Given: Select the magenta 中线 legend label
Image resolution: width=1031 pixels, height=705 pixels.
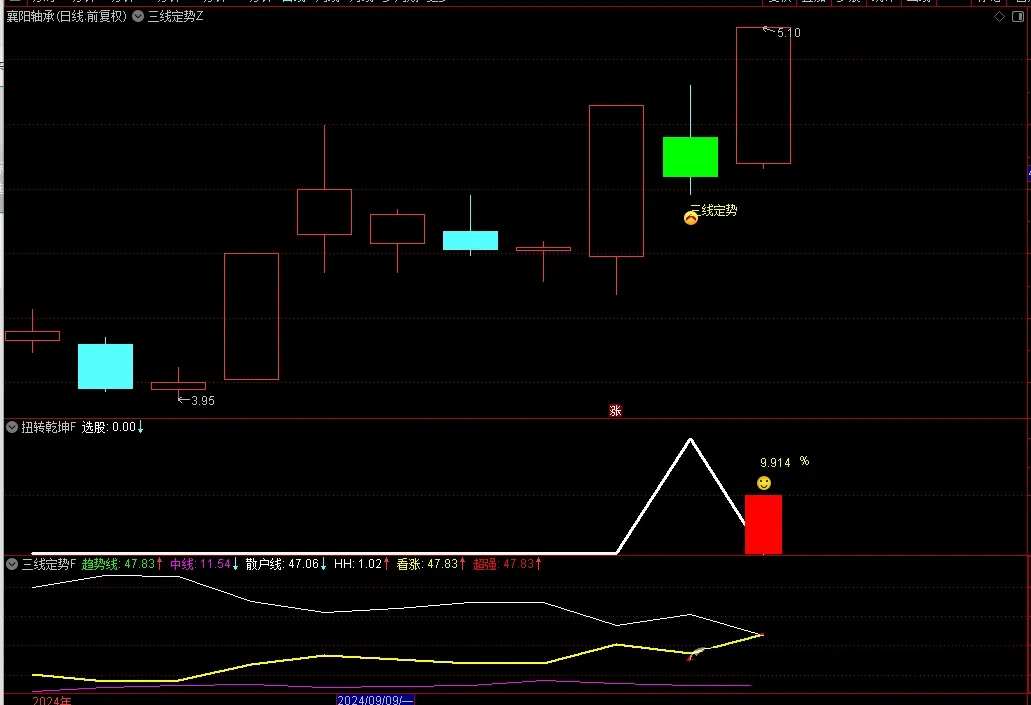Looking at the screenshot, I should (181, 564).
